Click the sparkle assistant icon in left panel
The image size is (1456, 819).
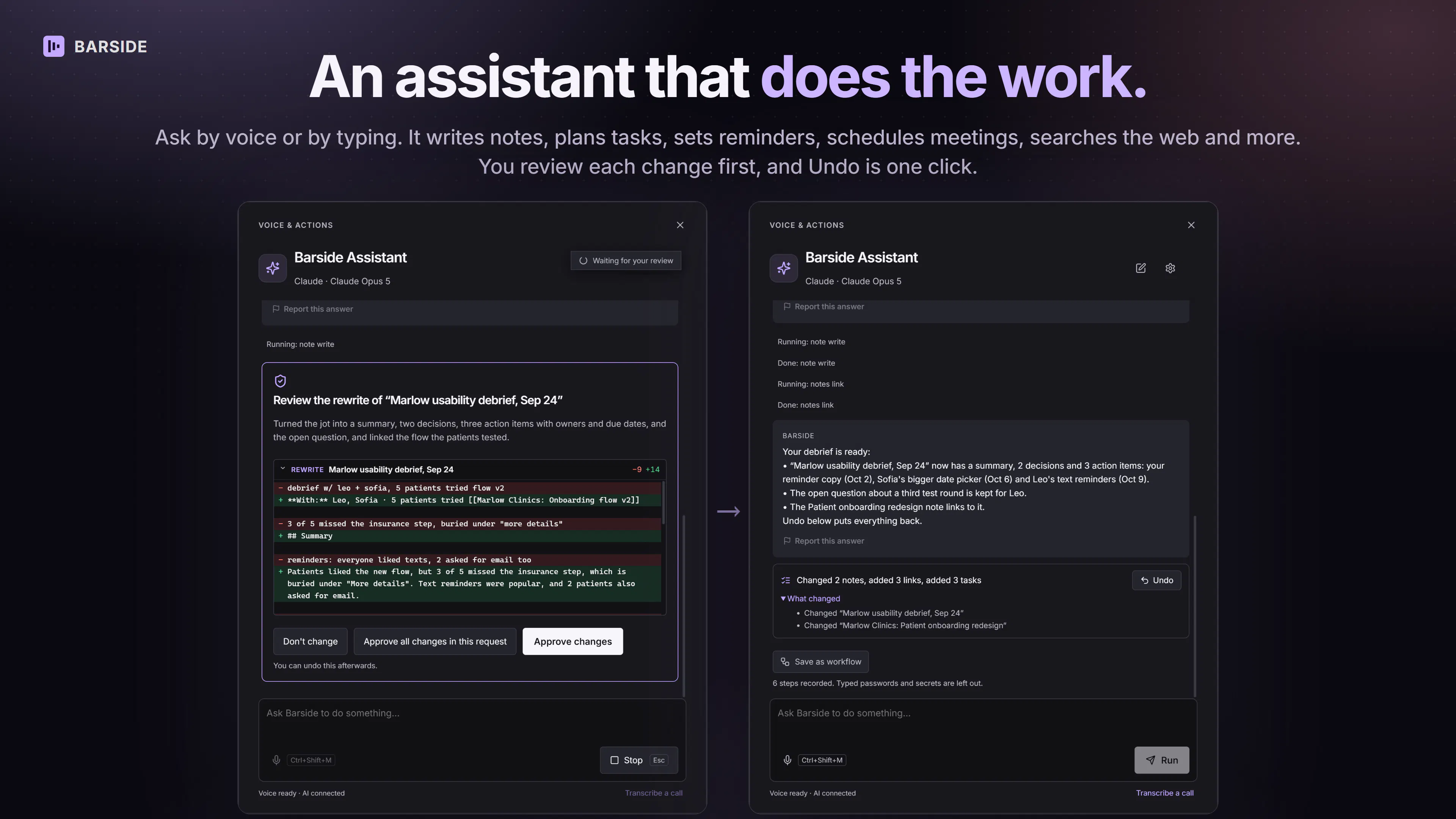273,268
